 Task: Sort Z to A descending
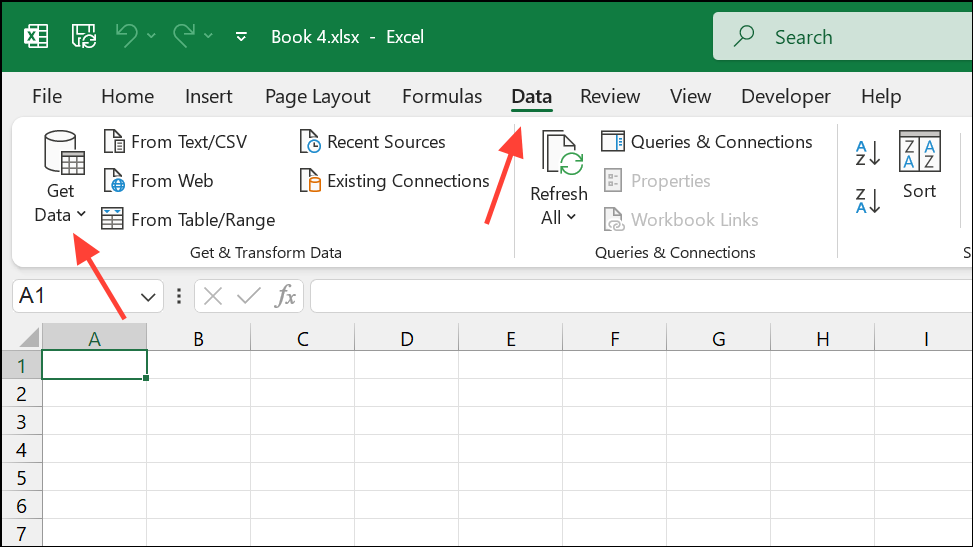[868, 201]
